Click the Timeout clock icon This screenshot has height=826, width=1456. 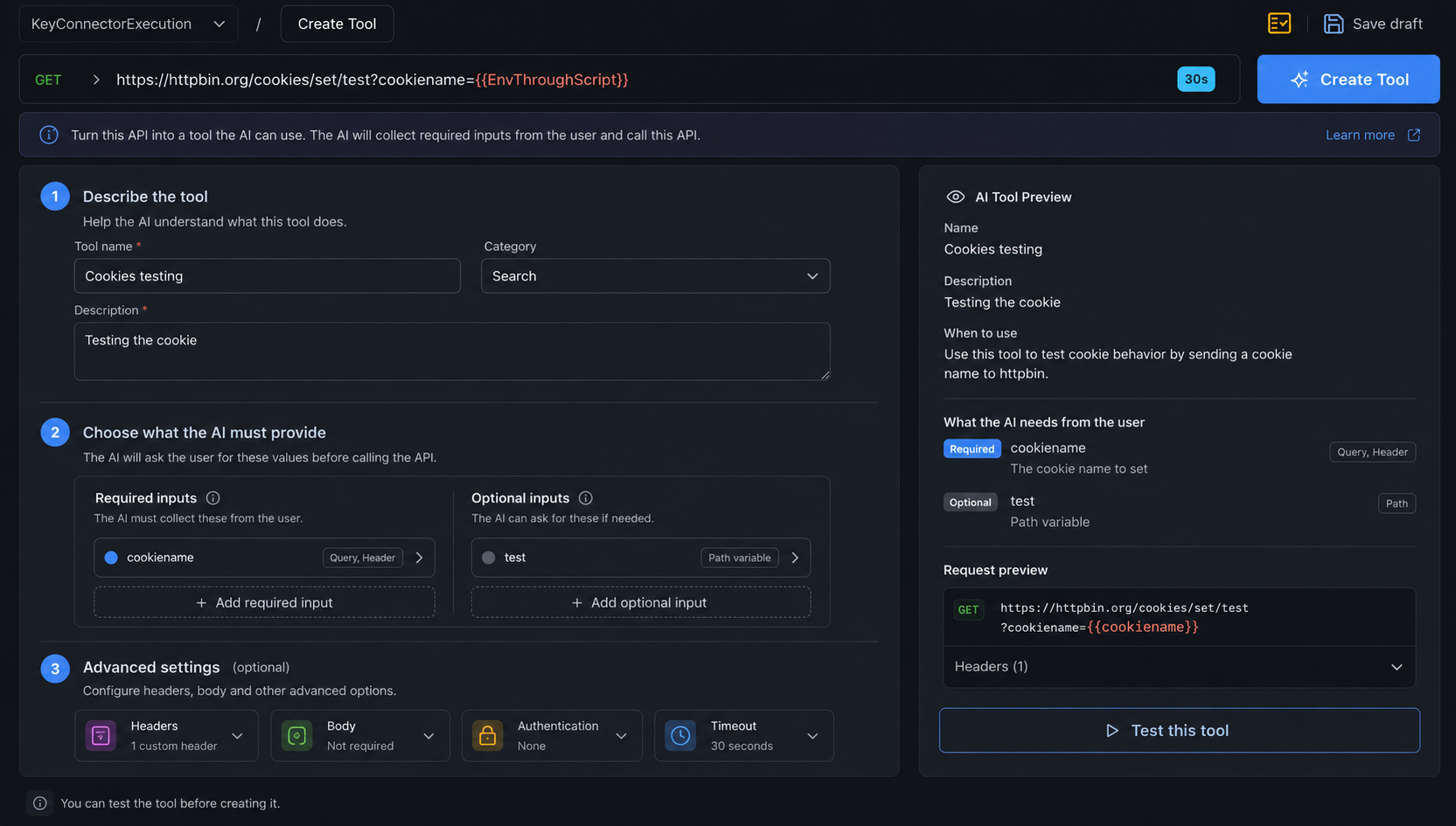coord(680,736)
